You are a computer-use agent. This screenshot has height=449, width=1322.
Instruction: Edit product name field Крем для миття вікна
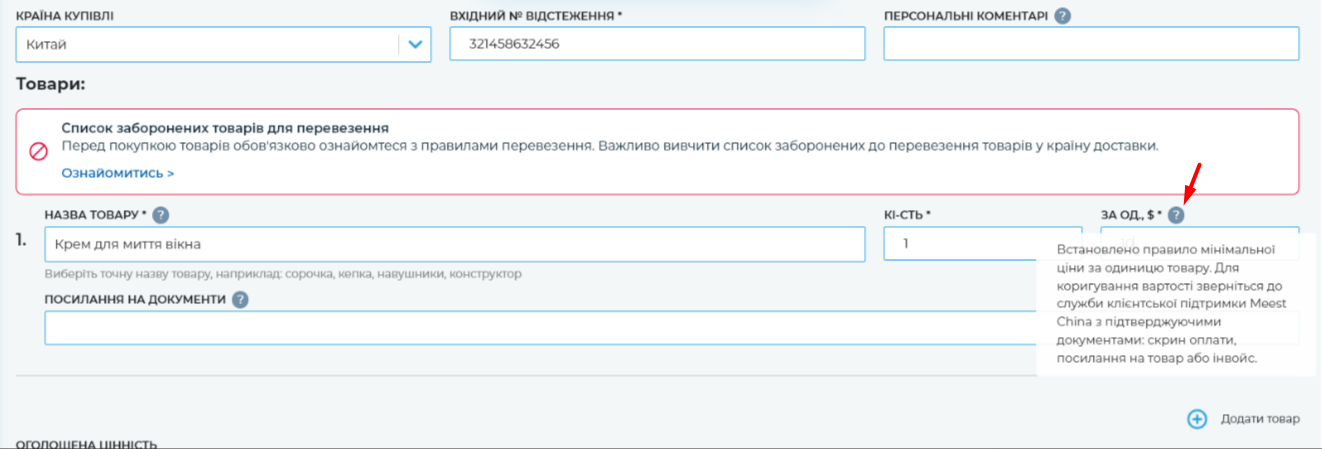coord(455,244)
